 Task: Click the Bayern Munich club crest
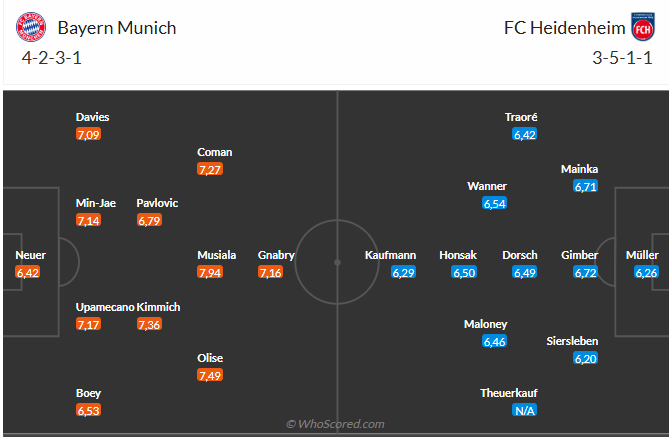(x=32, y=27)
